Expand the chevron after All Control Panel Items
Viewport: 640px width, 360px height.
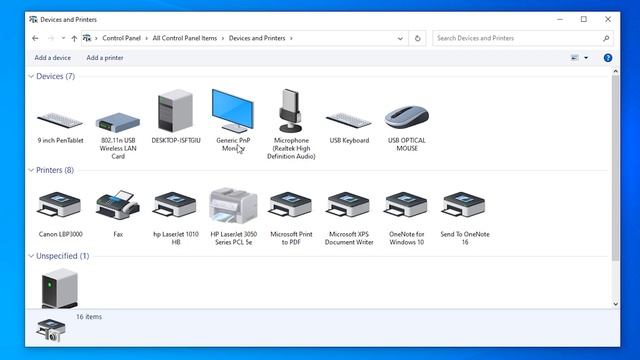point(223,38)
